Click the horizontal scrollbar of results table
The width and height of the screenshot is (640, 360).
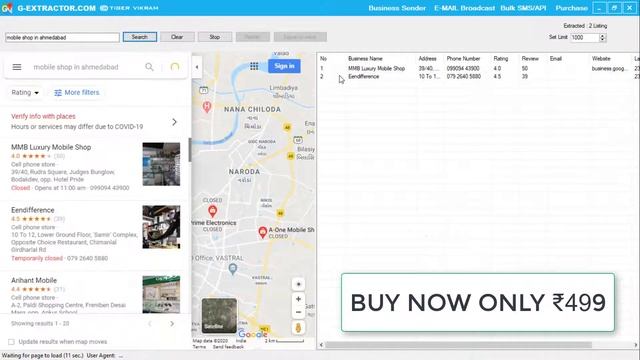tap(458, 345)
